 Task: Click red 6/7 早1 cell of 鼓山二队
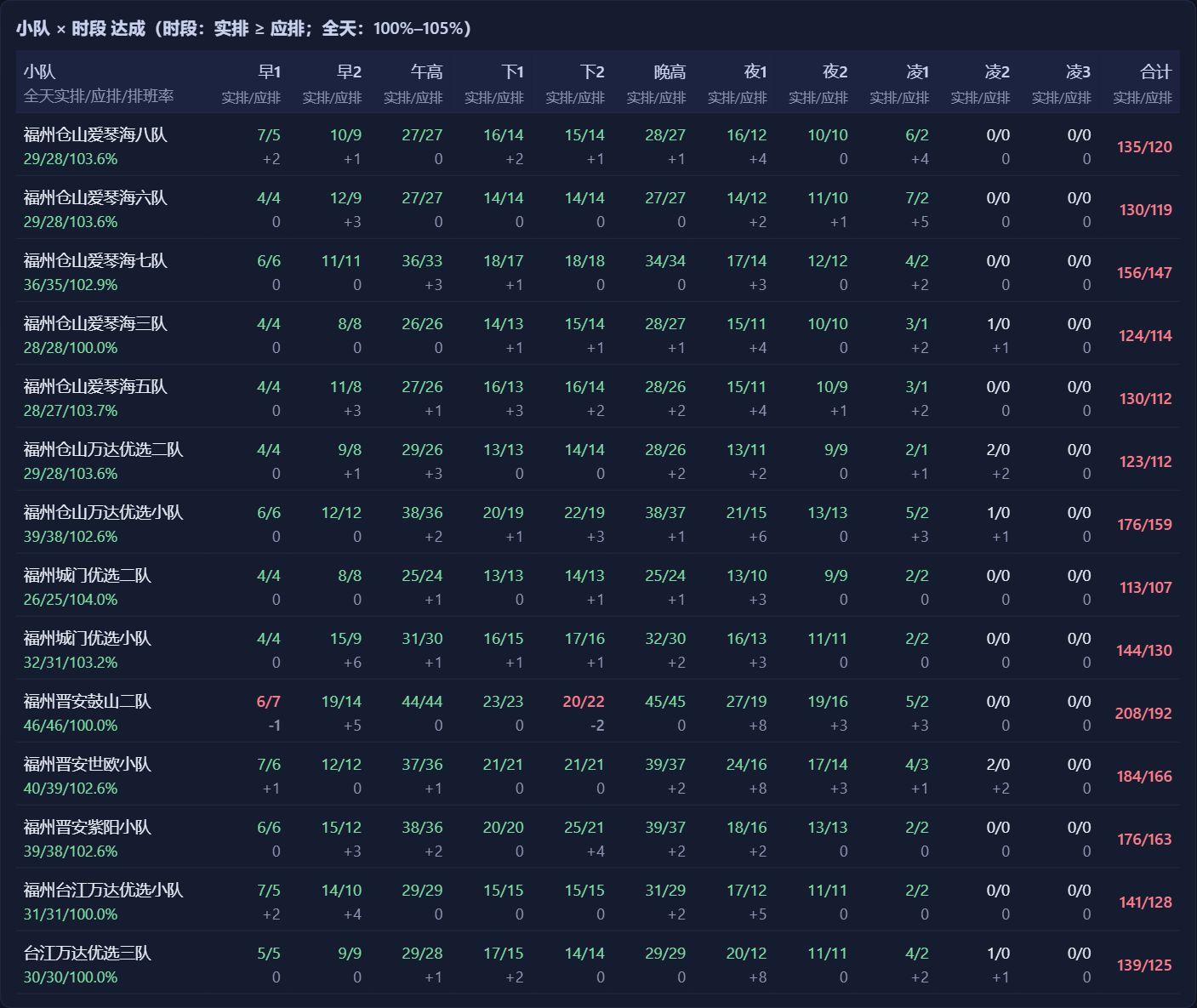269,702
